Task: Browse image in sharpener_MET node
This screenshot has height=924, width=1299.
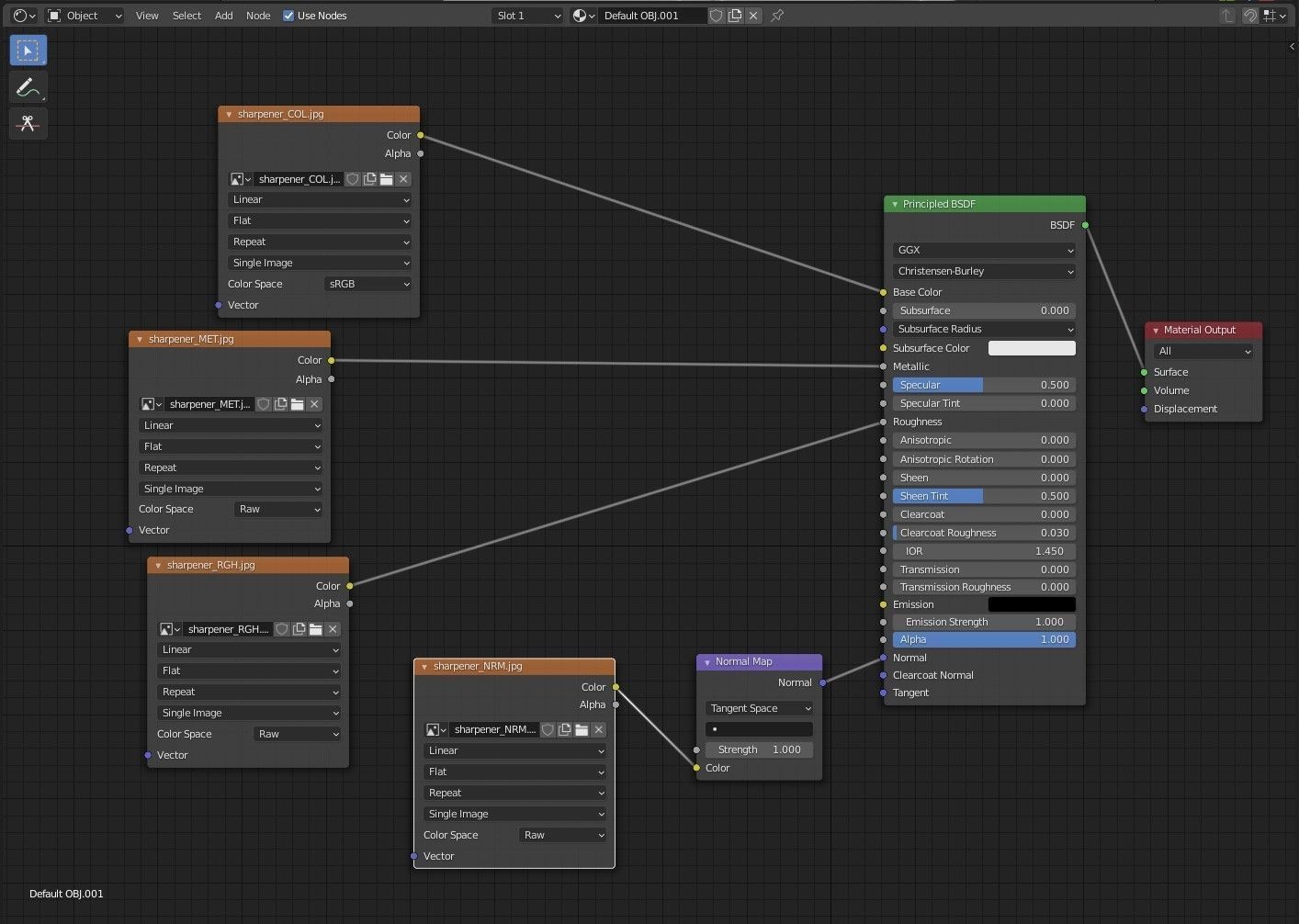Action: point(152,404)
